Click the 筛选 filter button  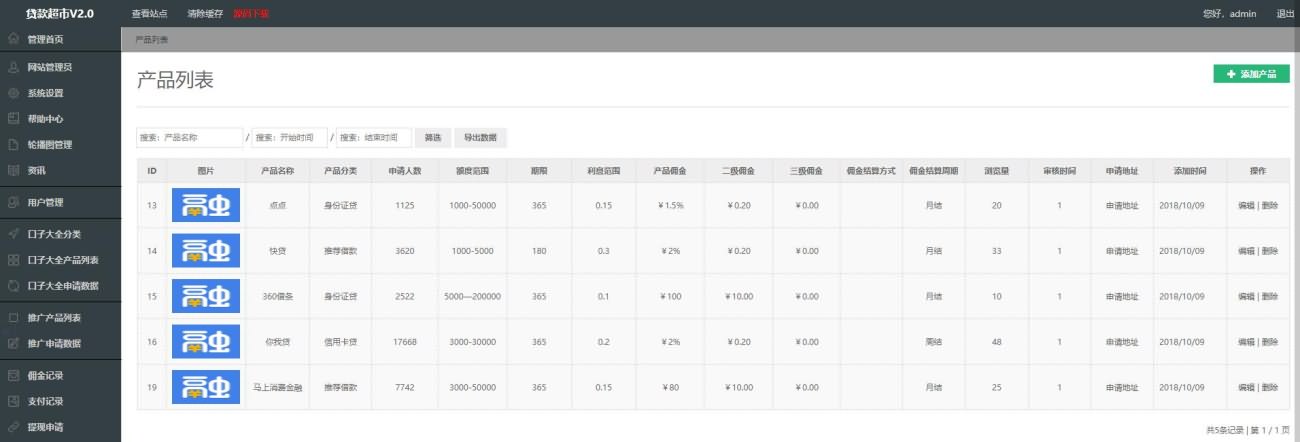pyautogui.click(x=432, y=138)
